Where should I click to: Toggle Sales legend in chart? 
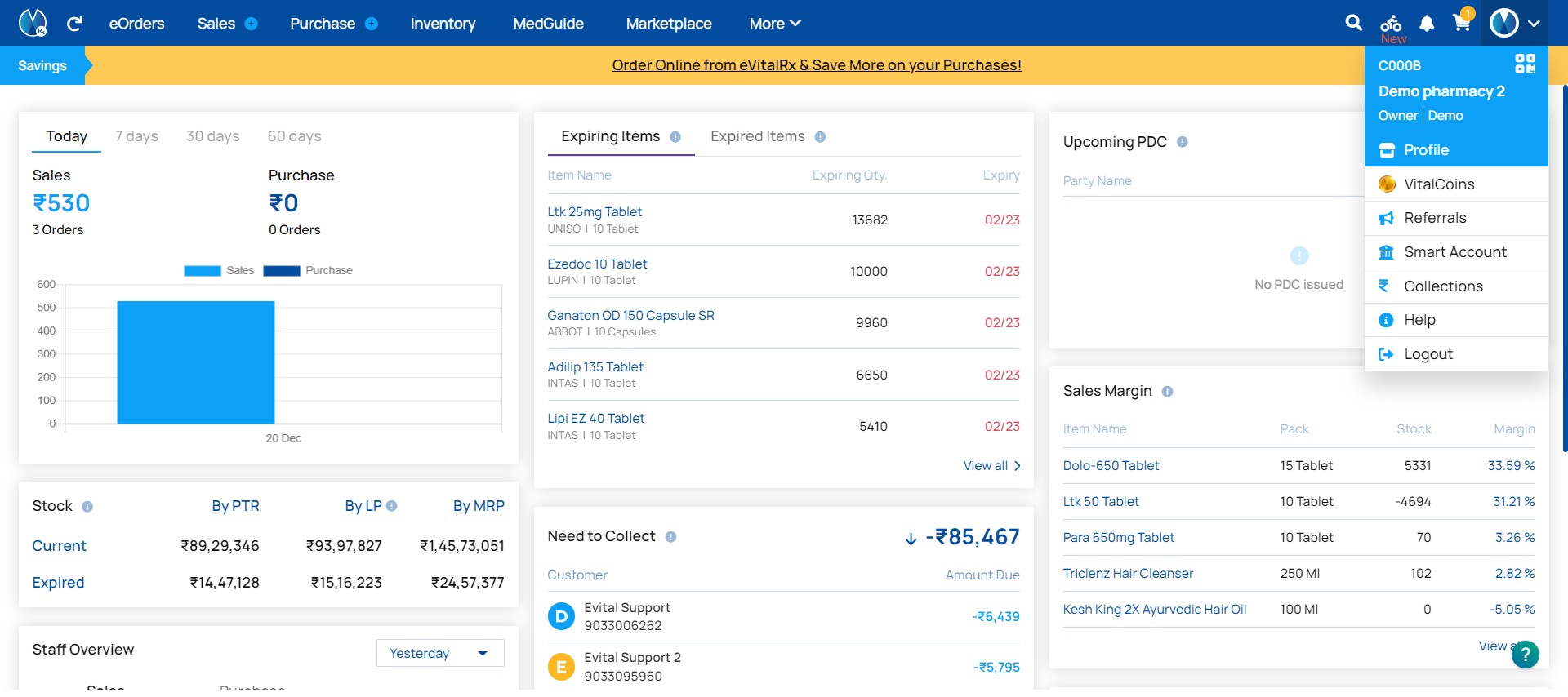click(219, 270)
